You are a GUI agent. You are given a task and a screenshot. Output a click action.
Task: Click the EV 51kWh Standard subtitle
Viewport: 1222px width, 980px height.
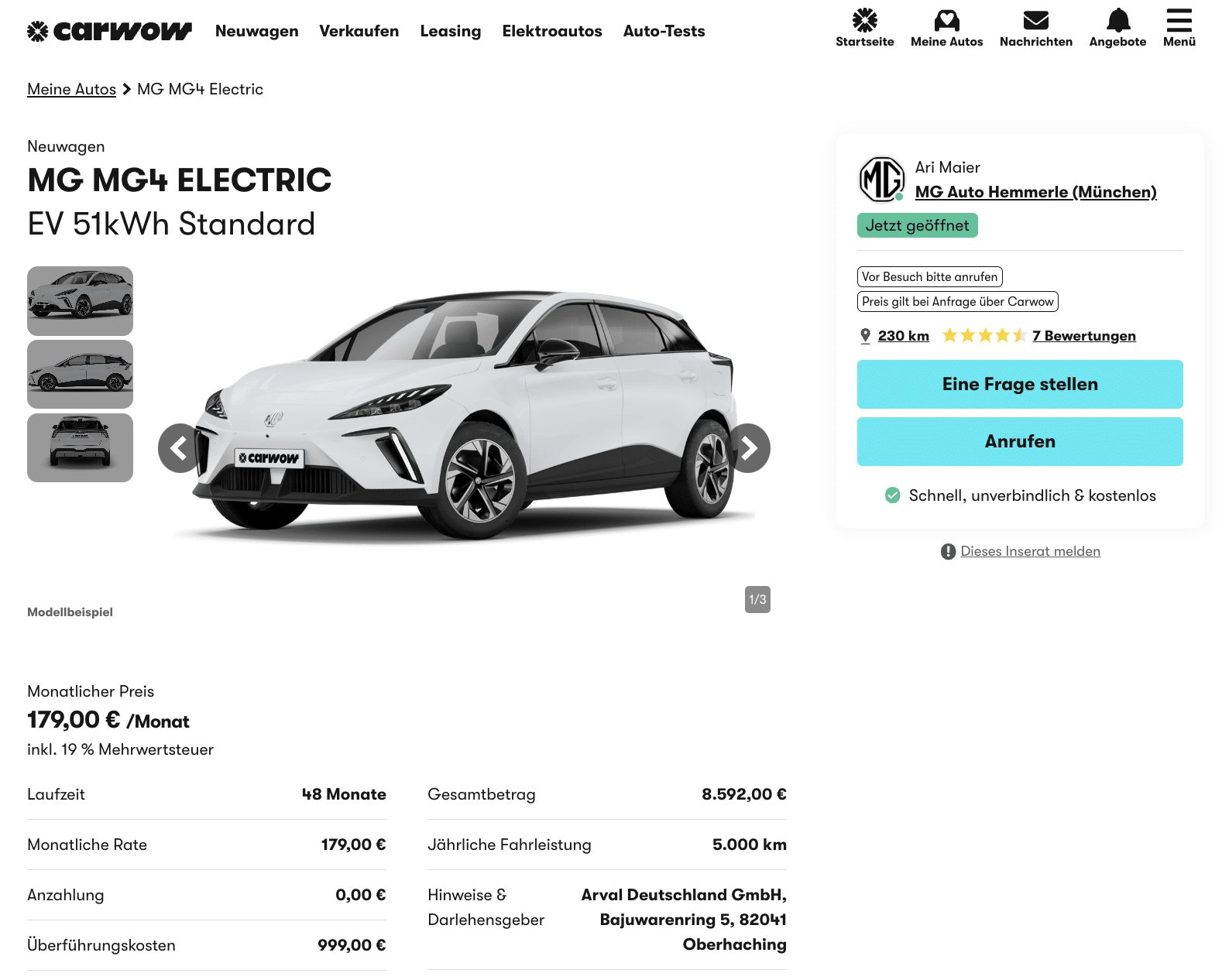171,224
